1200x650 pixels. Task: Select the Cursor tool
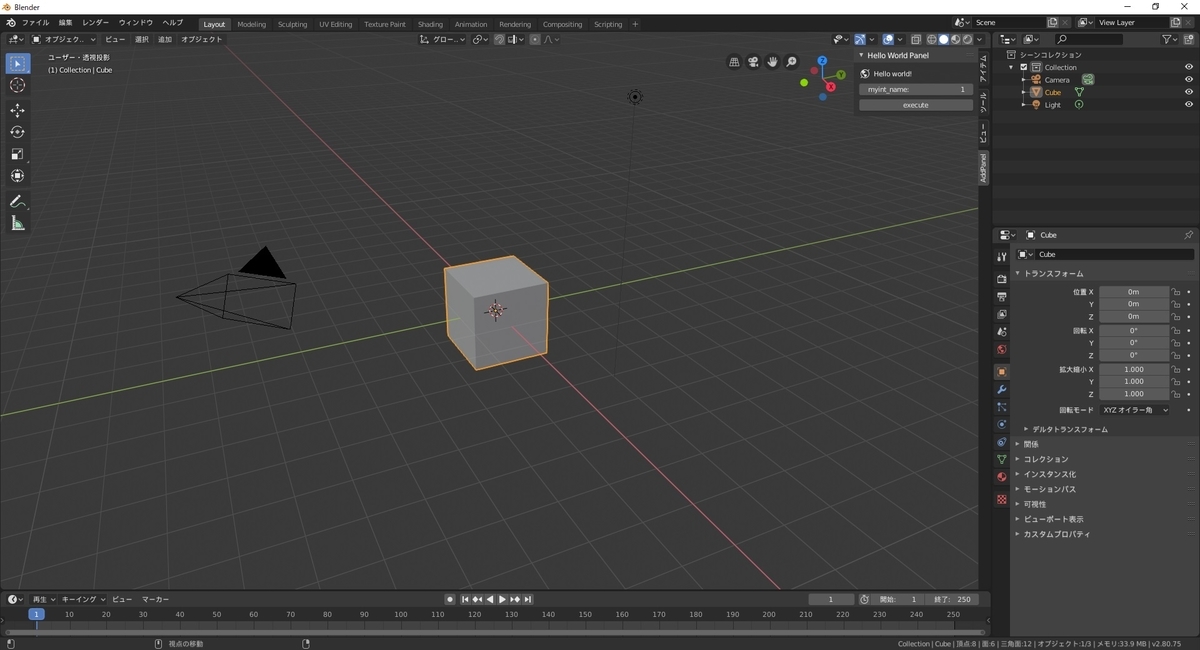[17, 85]
